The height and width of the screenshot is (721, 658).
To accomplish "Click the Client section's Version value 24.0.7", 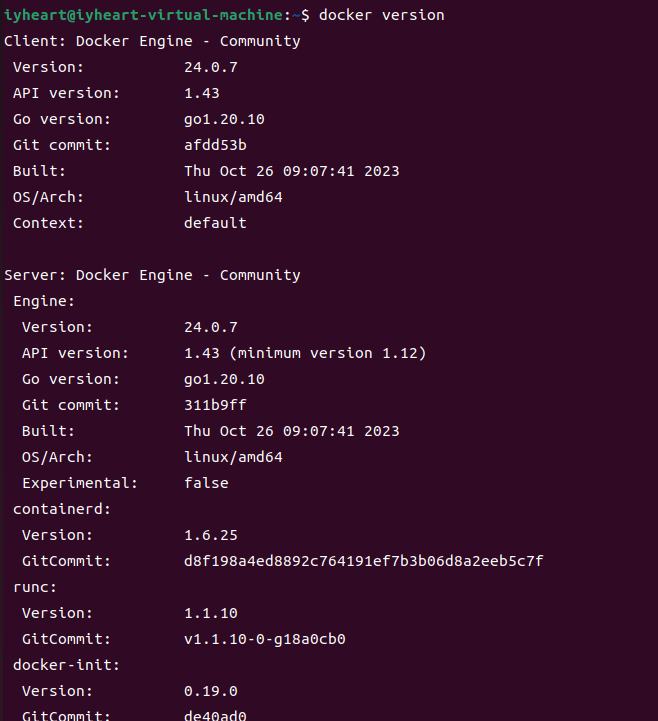I will [x=211, y=67].
